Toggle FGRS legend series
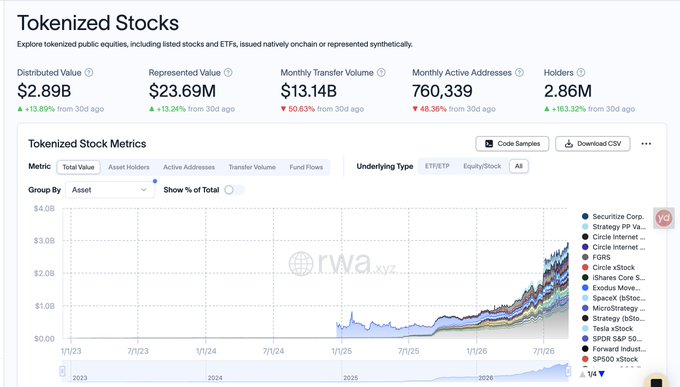The width and height of the screenshot is (680, 387). pos(596,257)
